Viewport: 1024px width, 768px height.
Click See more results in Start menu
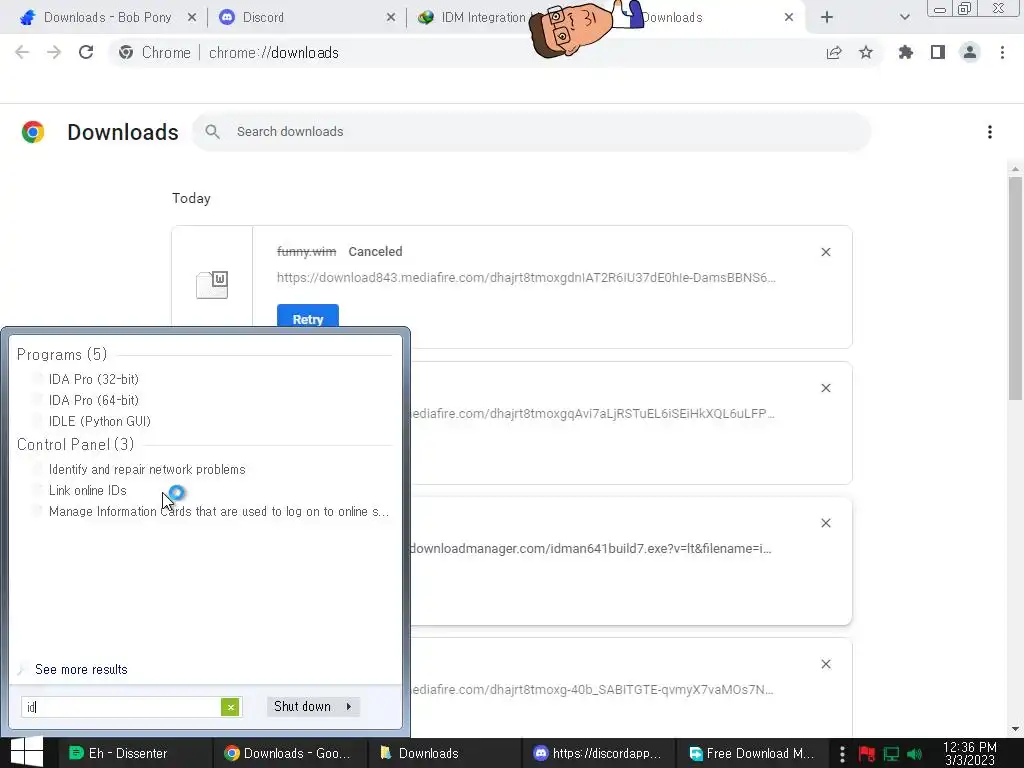(81, 669)
